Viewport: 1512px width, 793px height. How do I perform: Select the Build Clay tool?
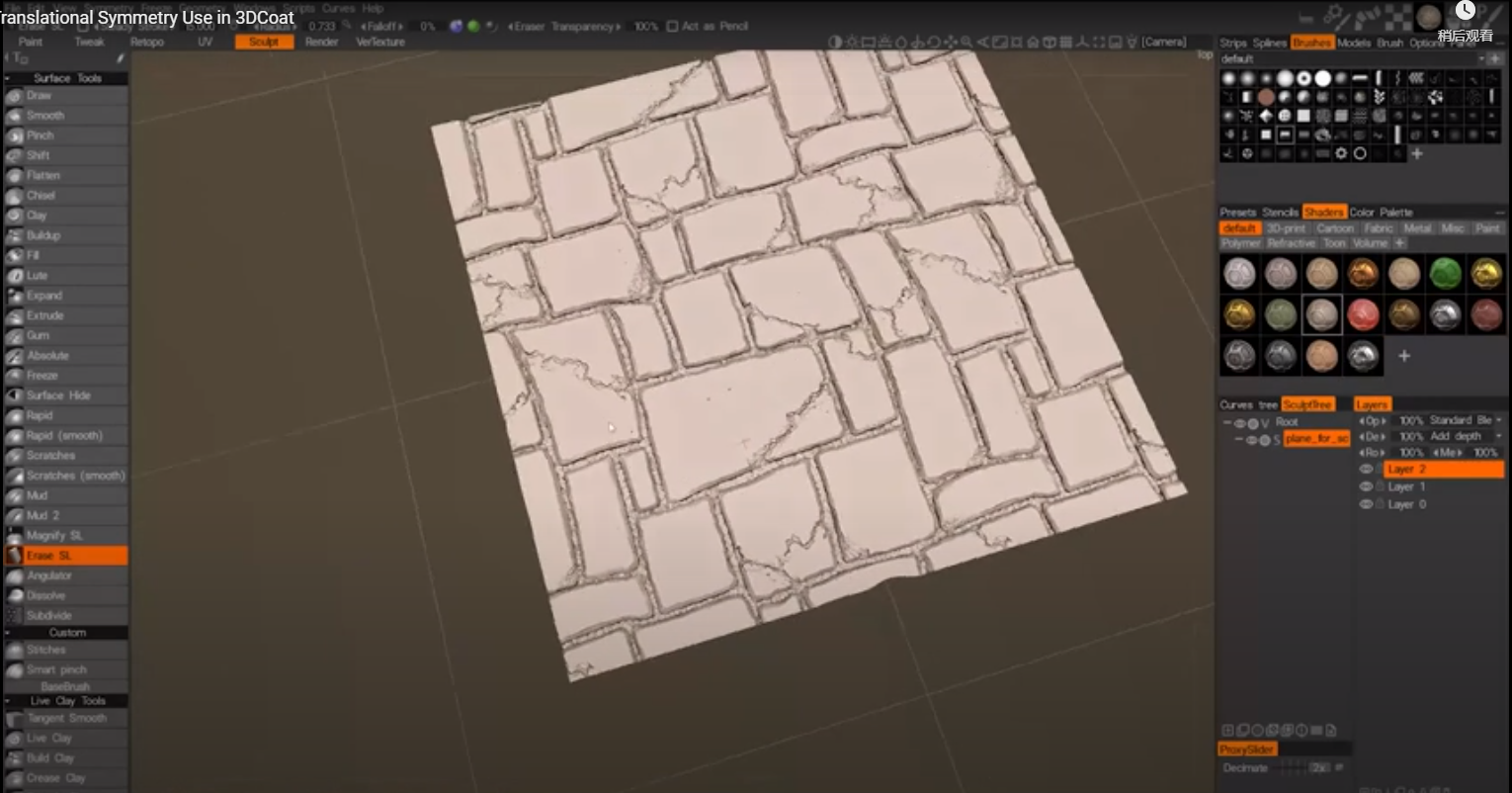tap(65, 758)
